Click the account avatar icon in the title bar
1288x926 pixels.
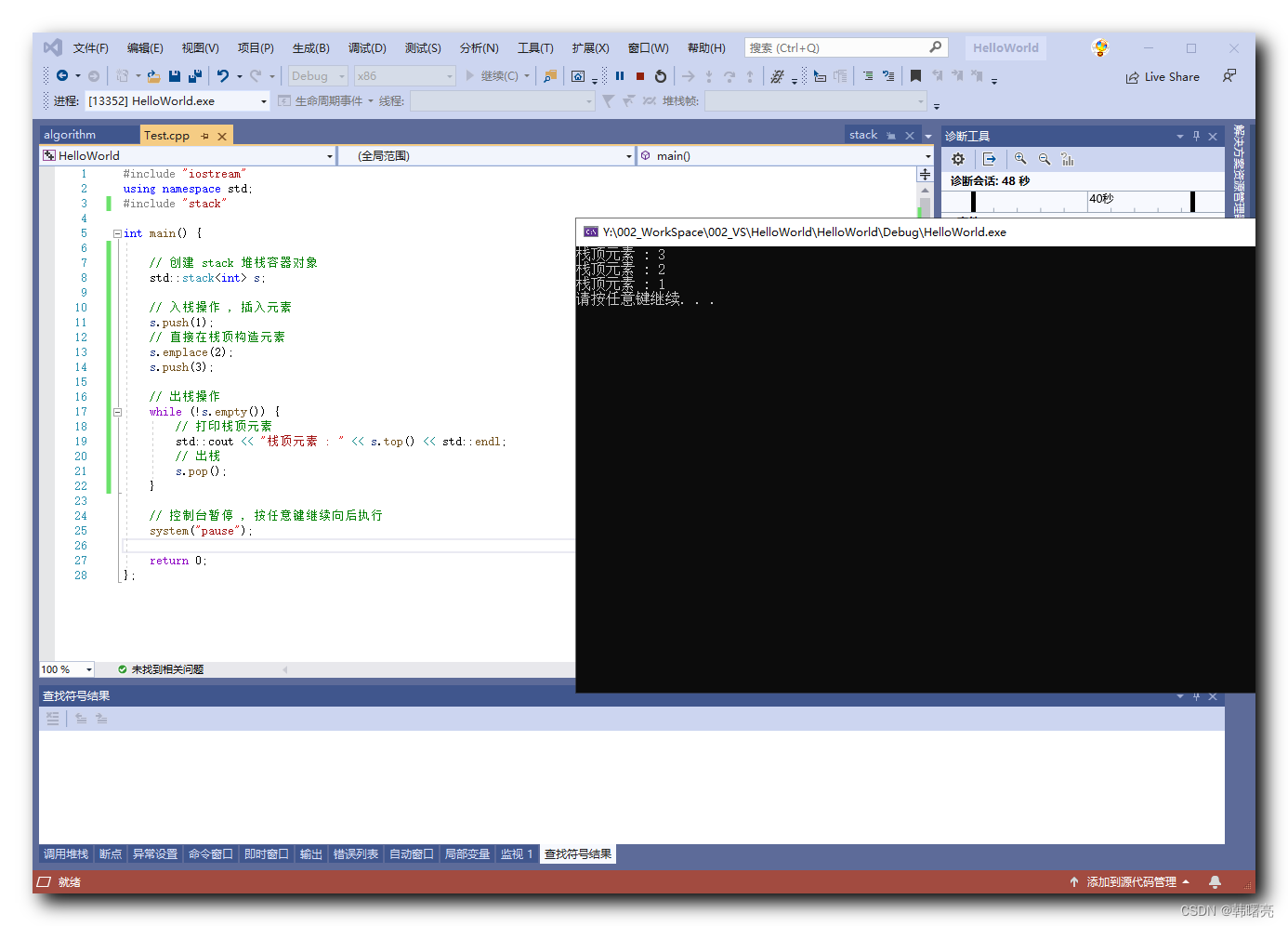tap(1100, 47)
